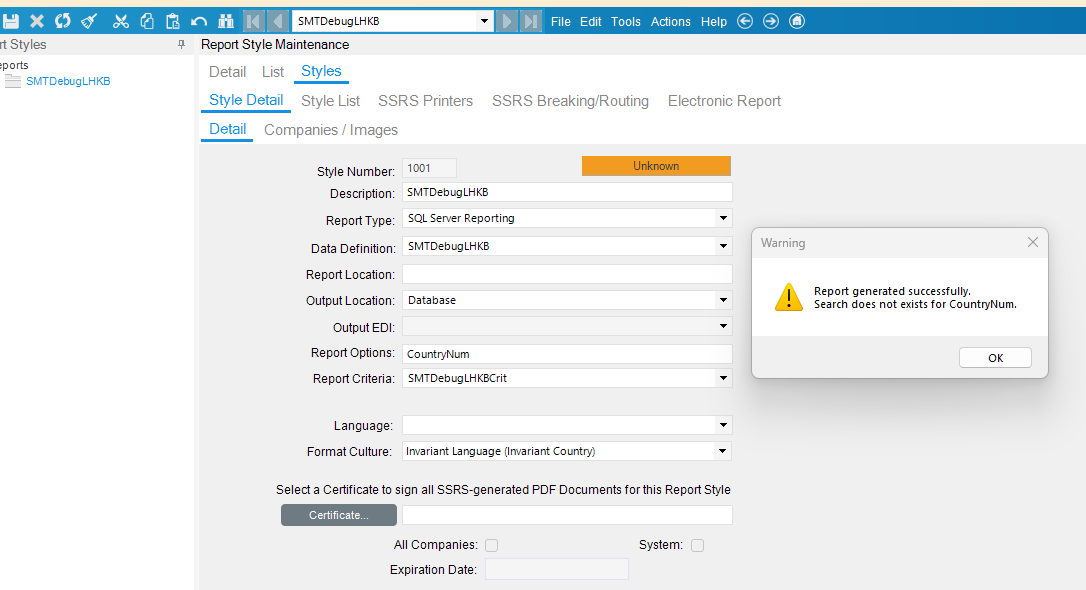Open search with the binoculars icon
Image resolution: width=1086 pixels, height=590 pixels.
point(226,21)
